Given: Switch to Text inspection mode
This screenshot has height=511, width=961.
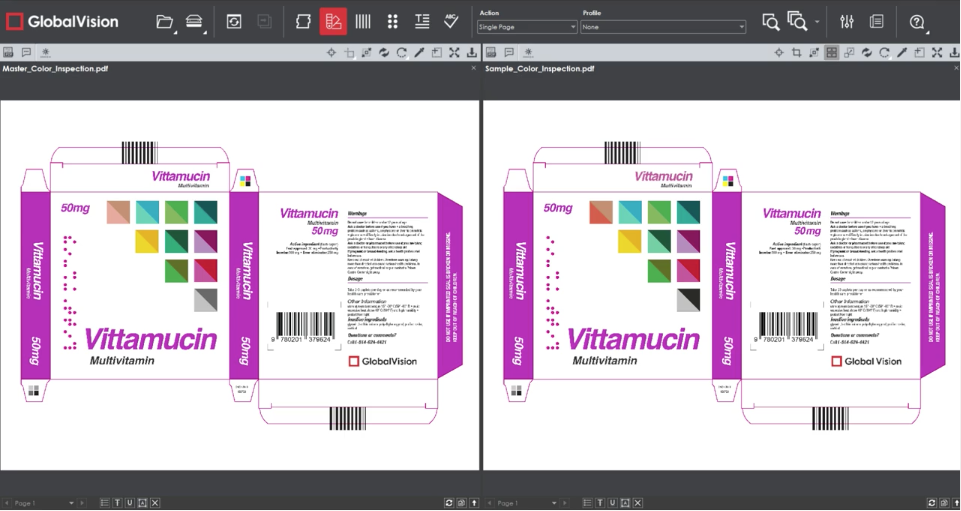Looking at the screenshot, I should coord(422,22).
